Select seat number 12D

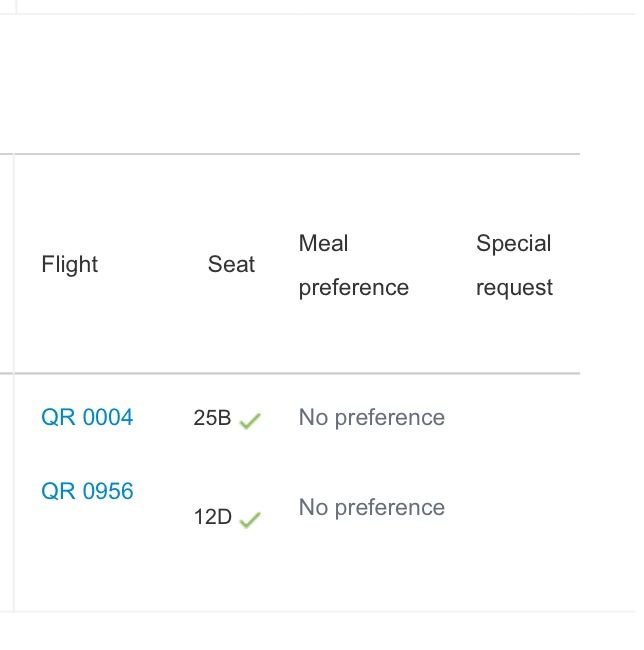coord(213,517)
